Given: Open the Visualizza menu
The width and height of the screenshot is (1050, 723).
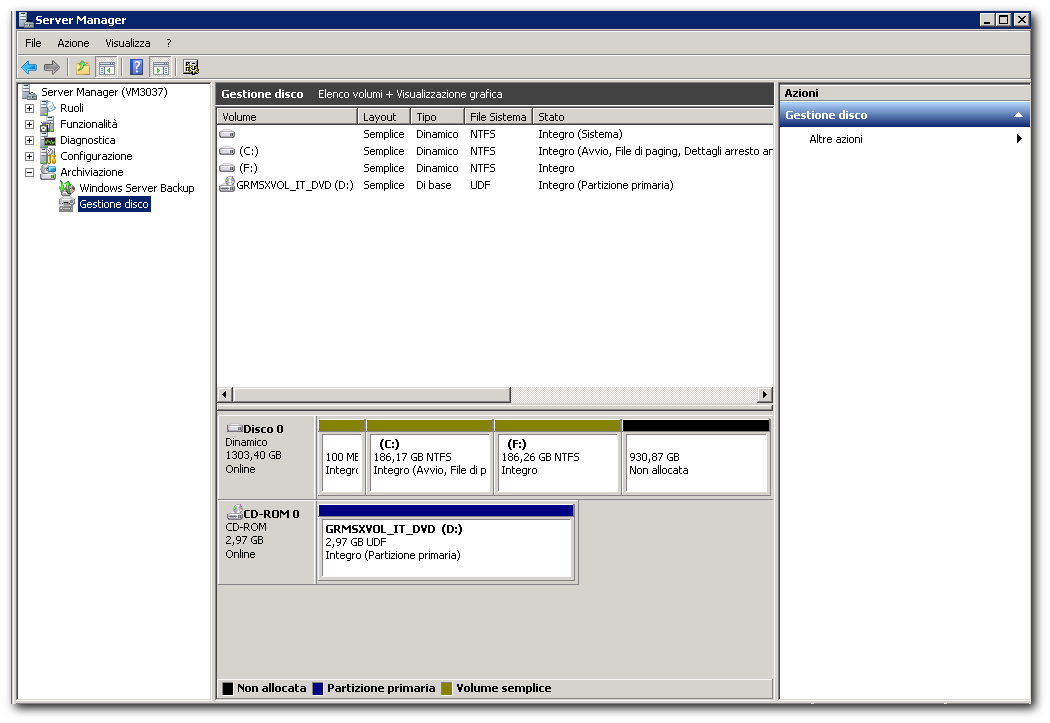Looking at the screenshot, I should [127, 43].
